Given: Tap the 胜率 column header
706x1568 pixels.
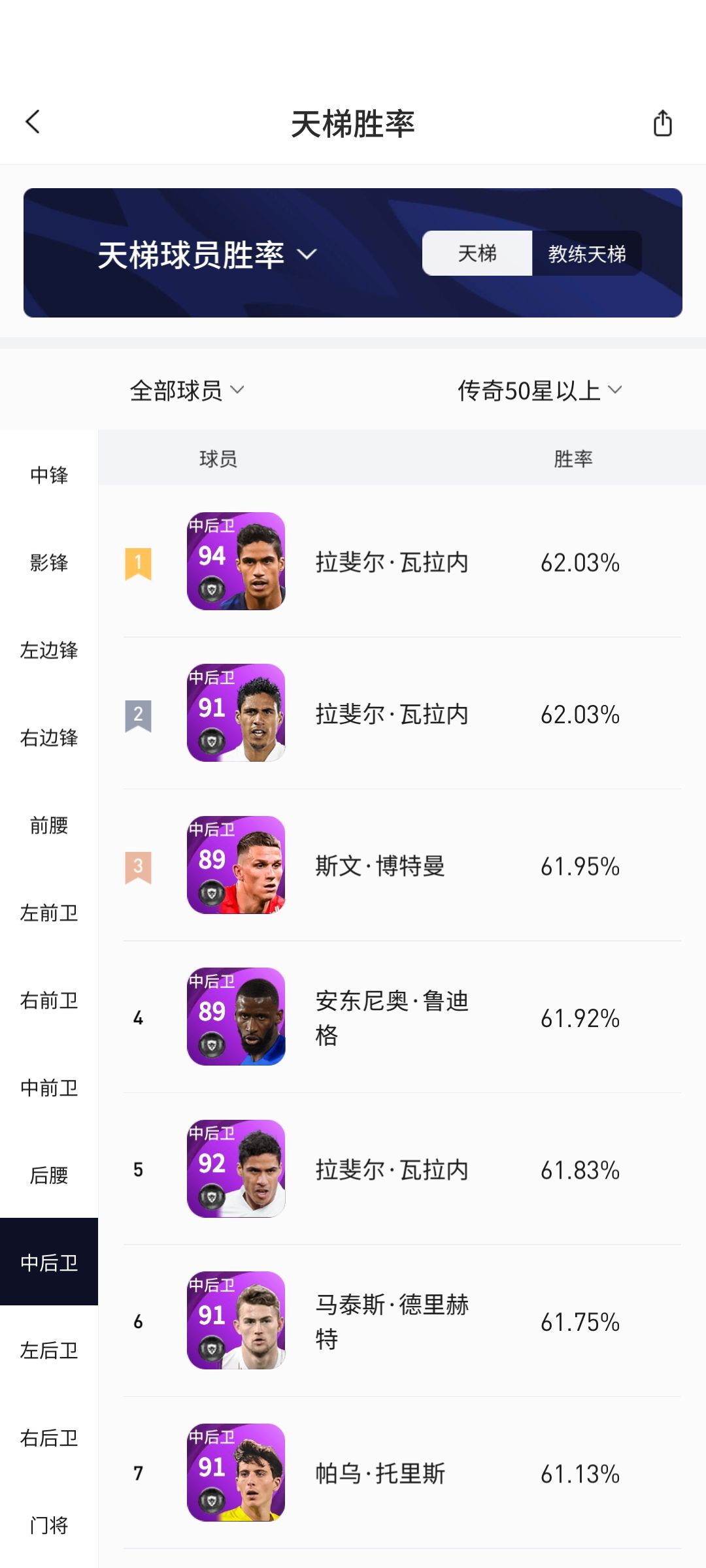Looking at the screenshot, I should point(573,459).
